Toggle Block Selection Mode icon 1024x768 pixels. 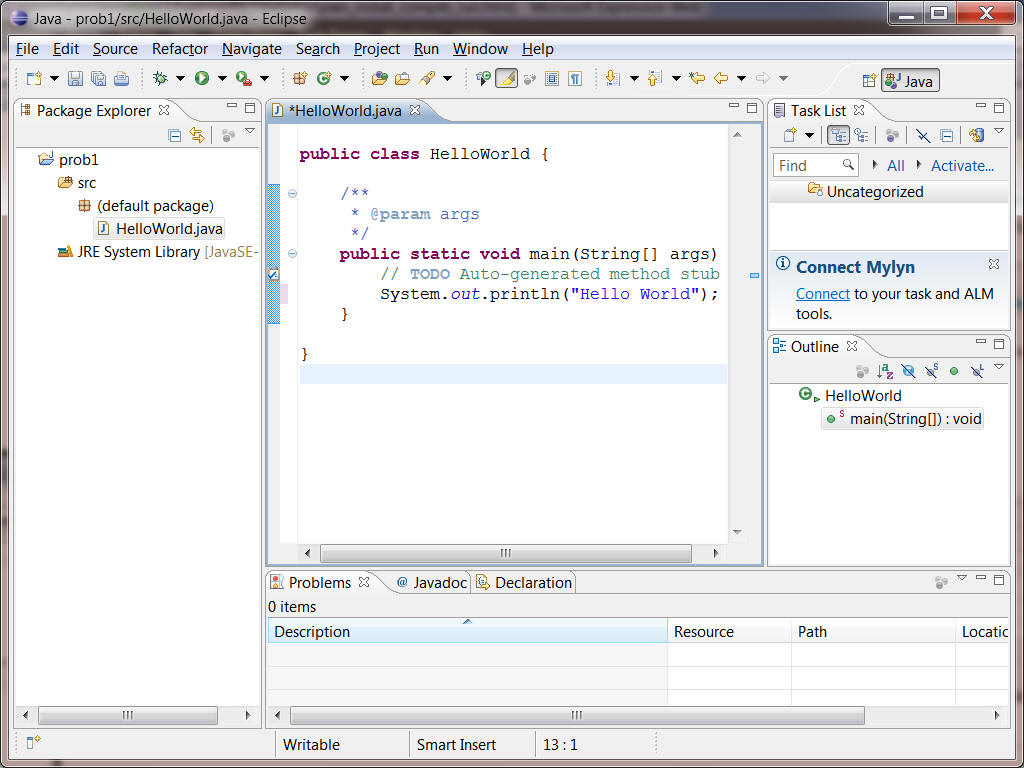click(552, 79)
